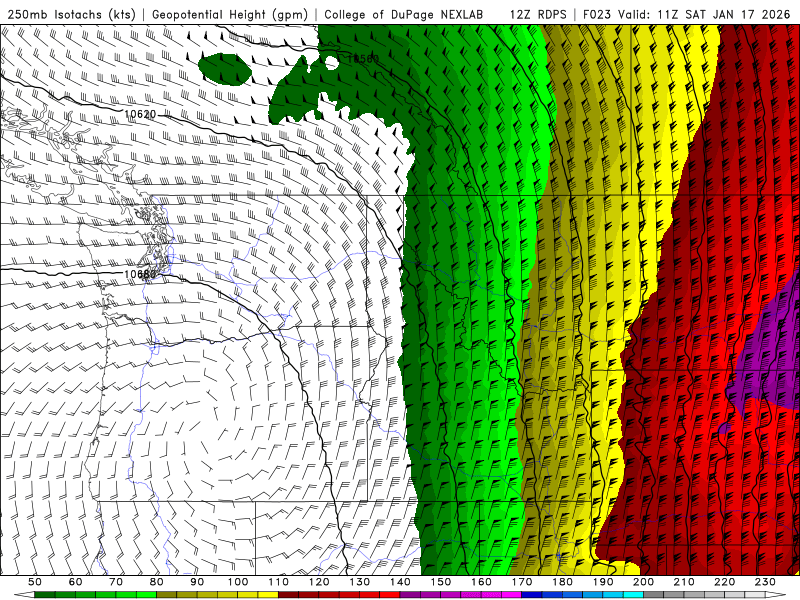Click the 80 knot legend label

pyautogui.click(x=157, y=582)
